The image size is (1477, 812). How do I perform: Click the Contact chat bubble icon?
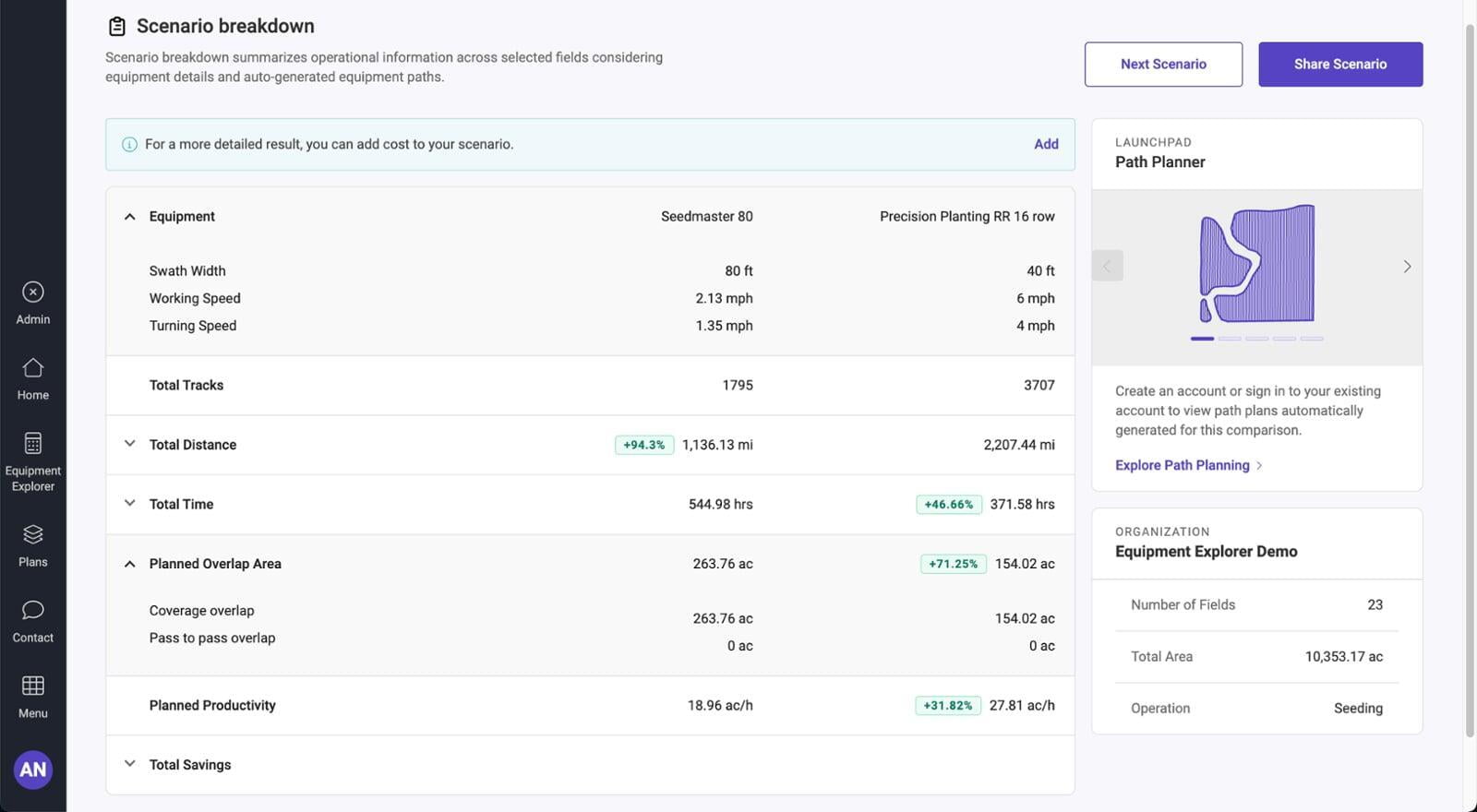(x=33, y=610)
